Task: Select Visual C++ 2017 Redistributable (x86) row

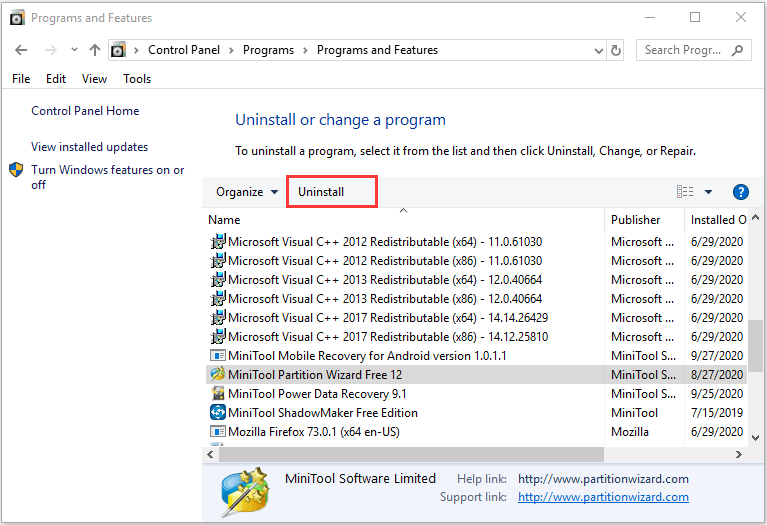Action: [x=476, y=337]
